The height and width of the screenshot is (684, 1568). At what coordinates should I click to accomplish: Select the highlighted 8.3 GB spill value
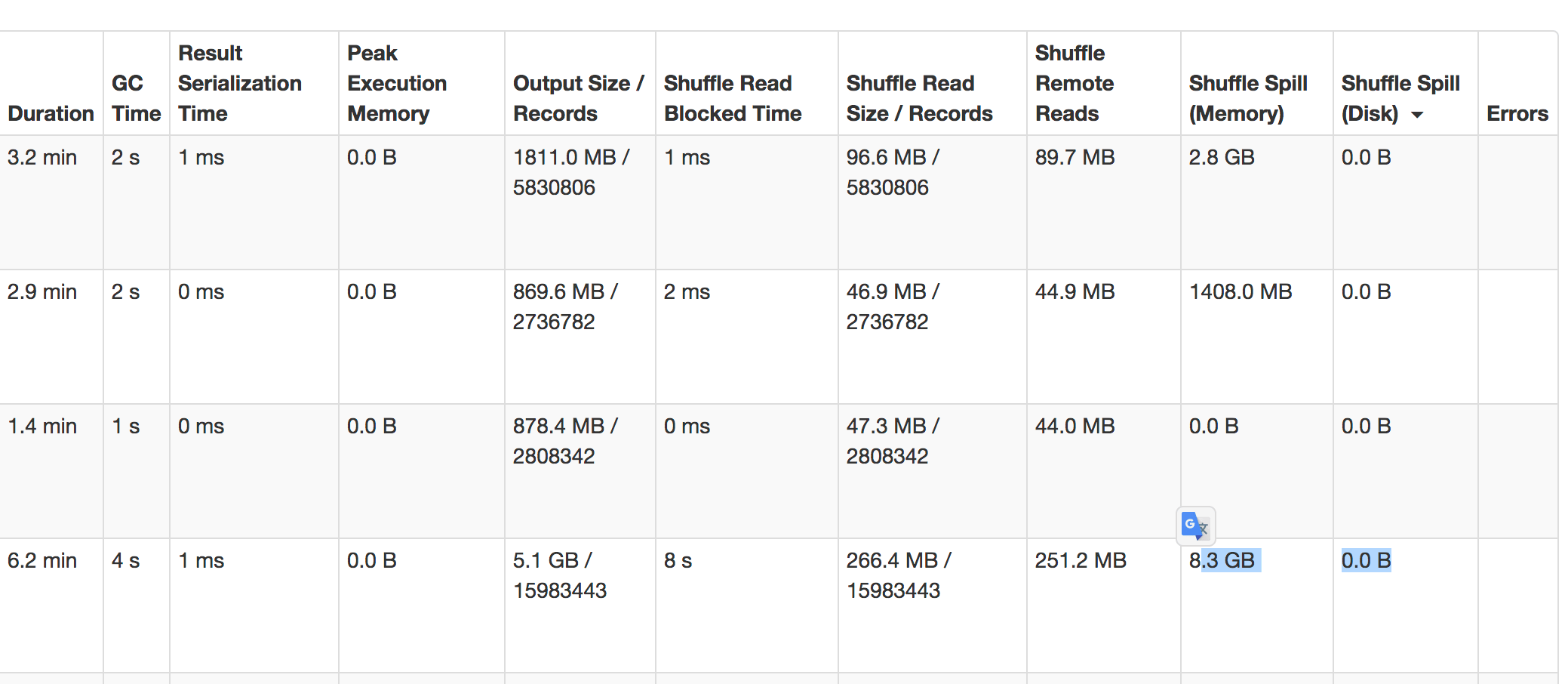click(x=1224, y=561)
